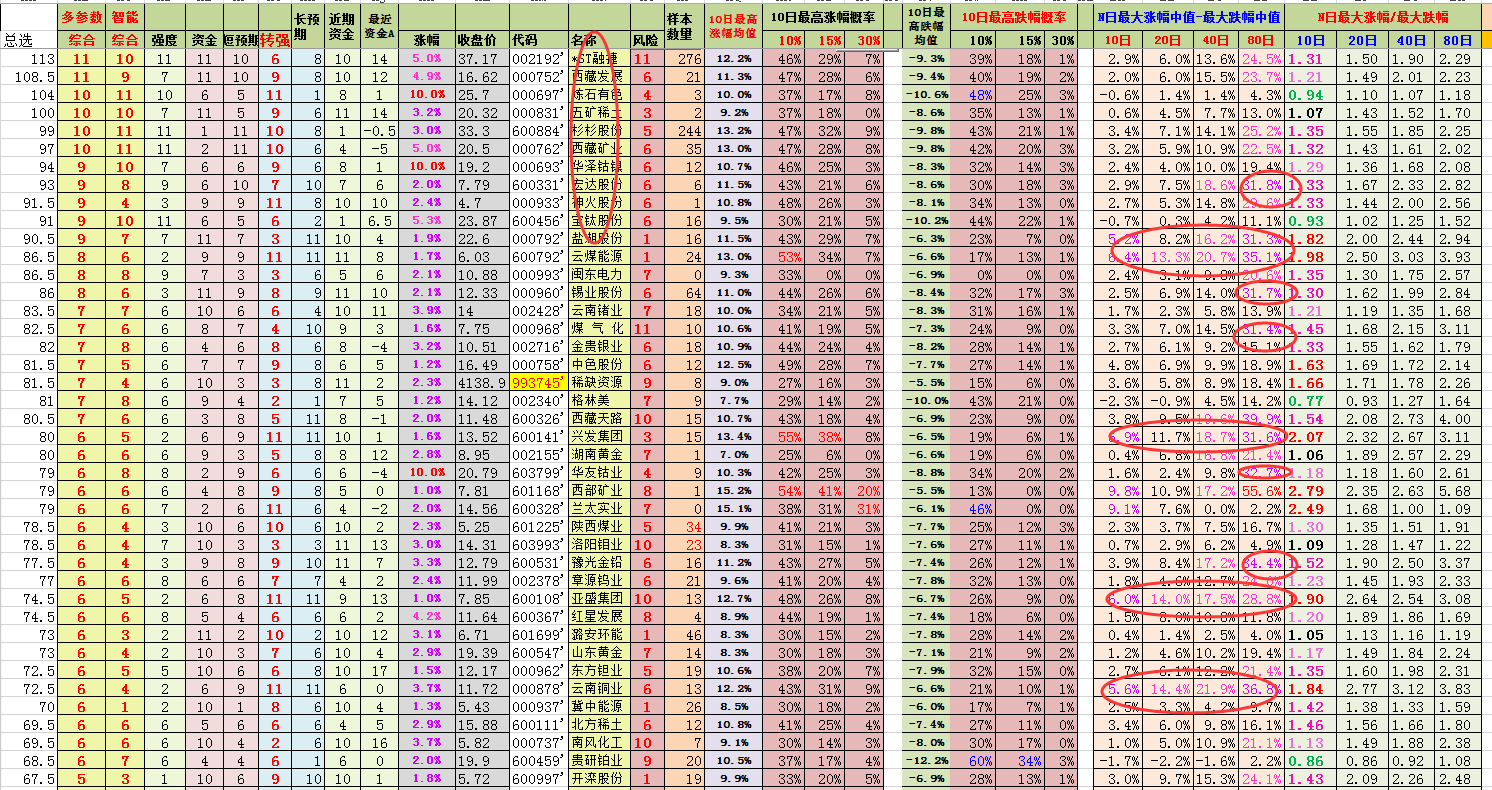The height and width of the screenshot is (790, 1492).
Task: Select the stock name 亚盛集团
Action: pyautogui.click(x=598, y=599)
